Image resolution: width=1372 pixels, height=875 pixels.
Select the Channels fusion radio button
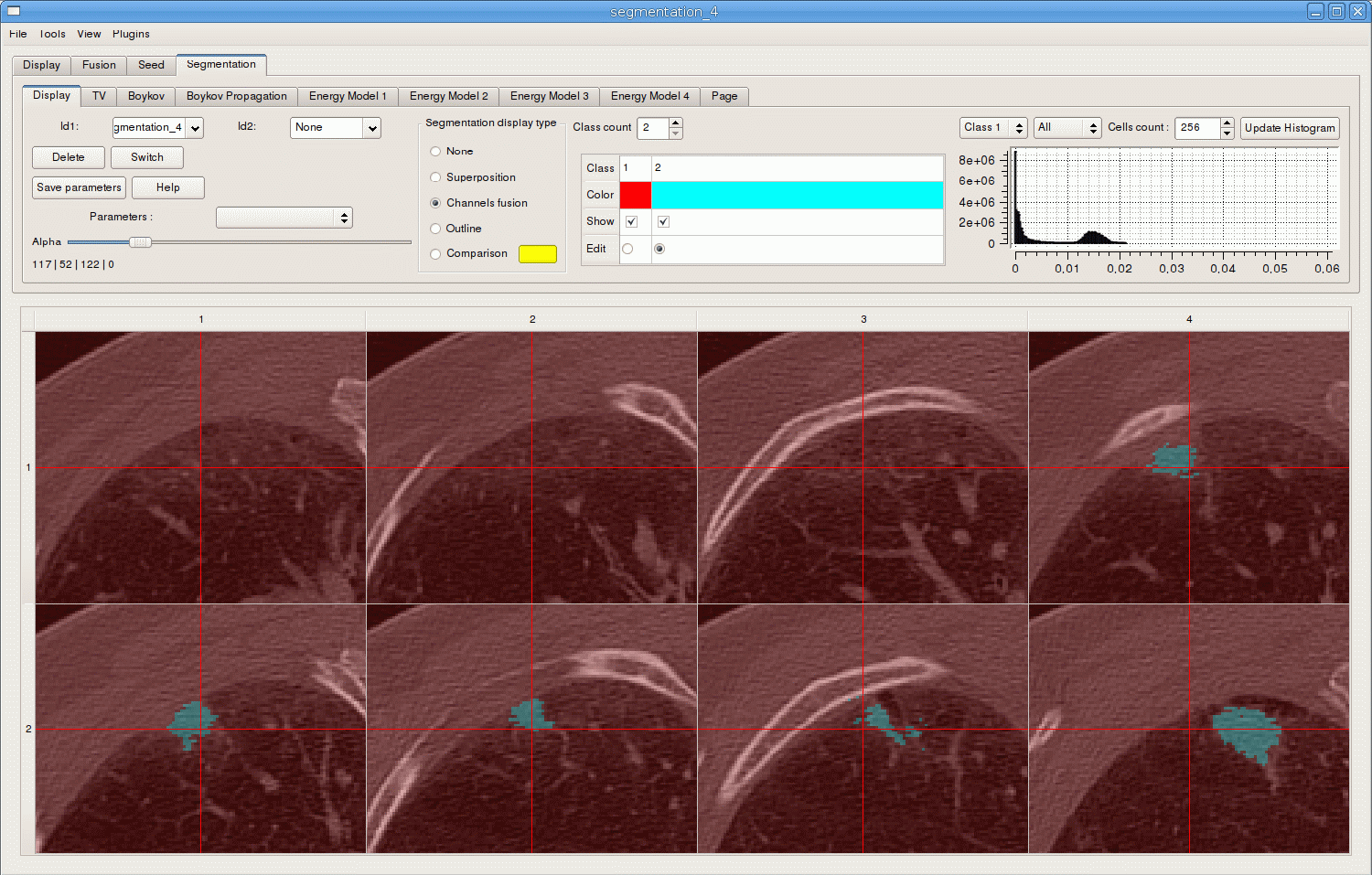(x=435, y=203)
